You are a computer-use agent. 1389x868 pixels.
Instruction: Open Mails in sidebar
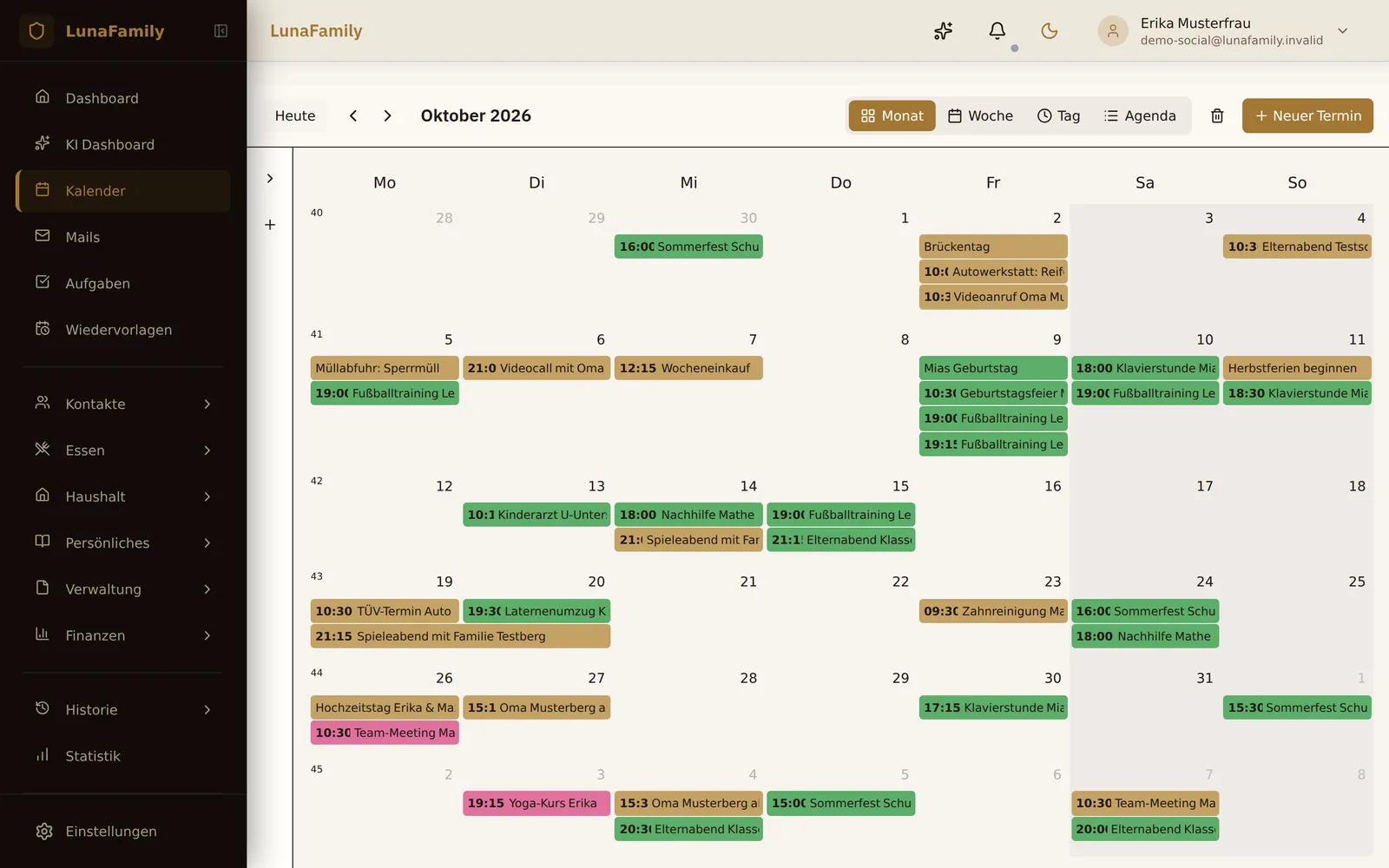(x=123, y=237)
